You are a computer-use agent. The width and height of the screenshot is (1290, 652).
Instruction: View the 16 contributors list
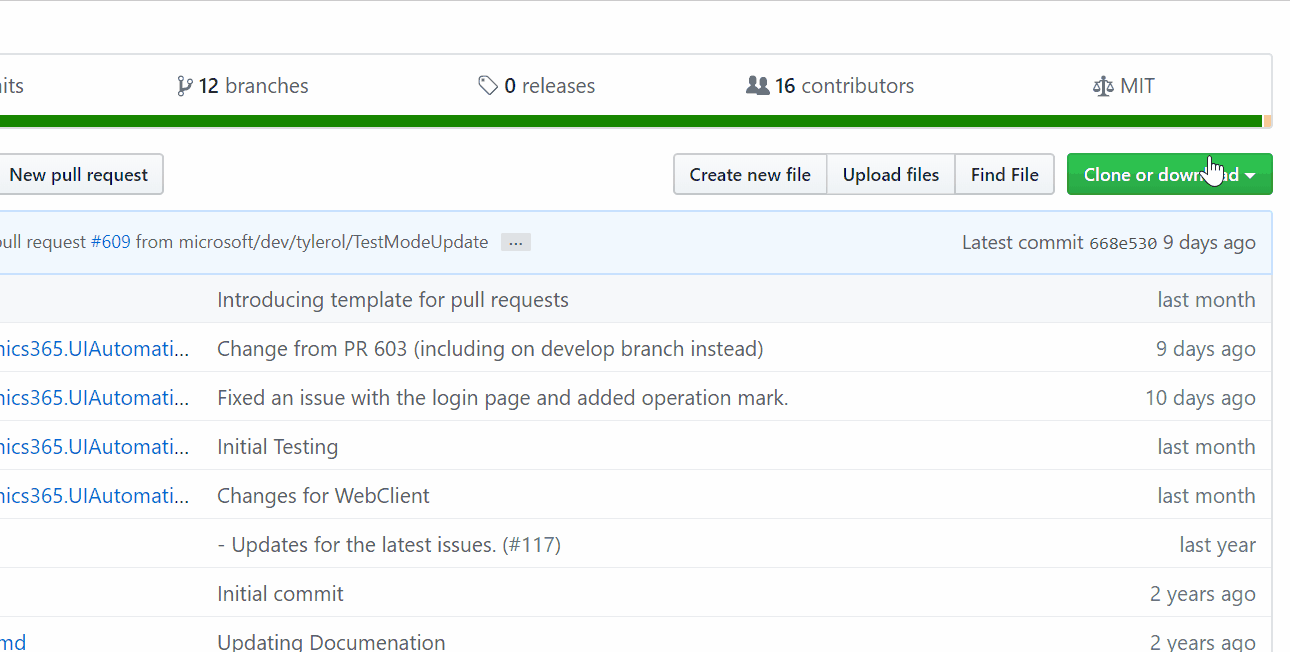coord(830,86)
